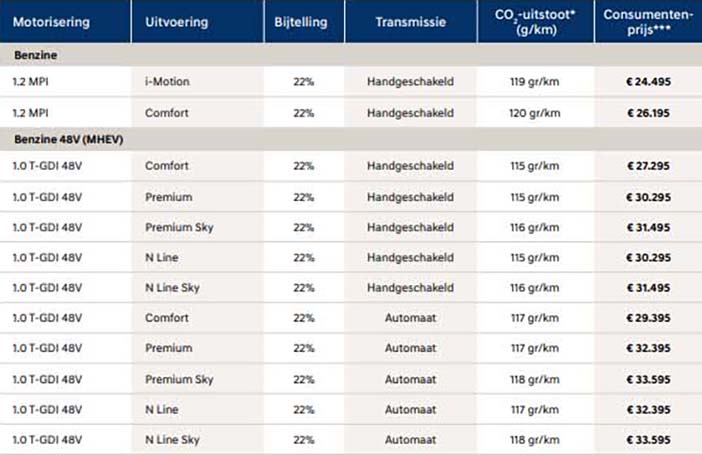The image size is (702, 455).
Task: Click the € 29.395 Comfort Automaat price
Action: point(648,318)
